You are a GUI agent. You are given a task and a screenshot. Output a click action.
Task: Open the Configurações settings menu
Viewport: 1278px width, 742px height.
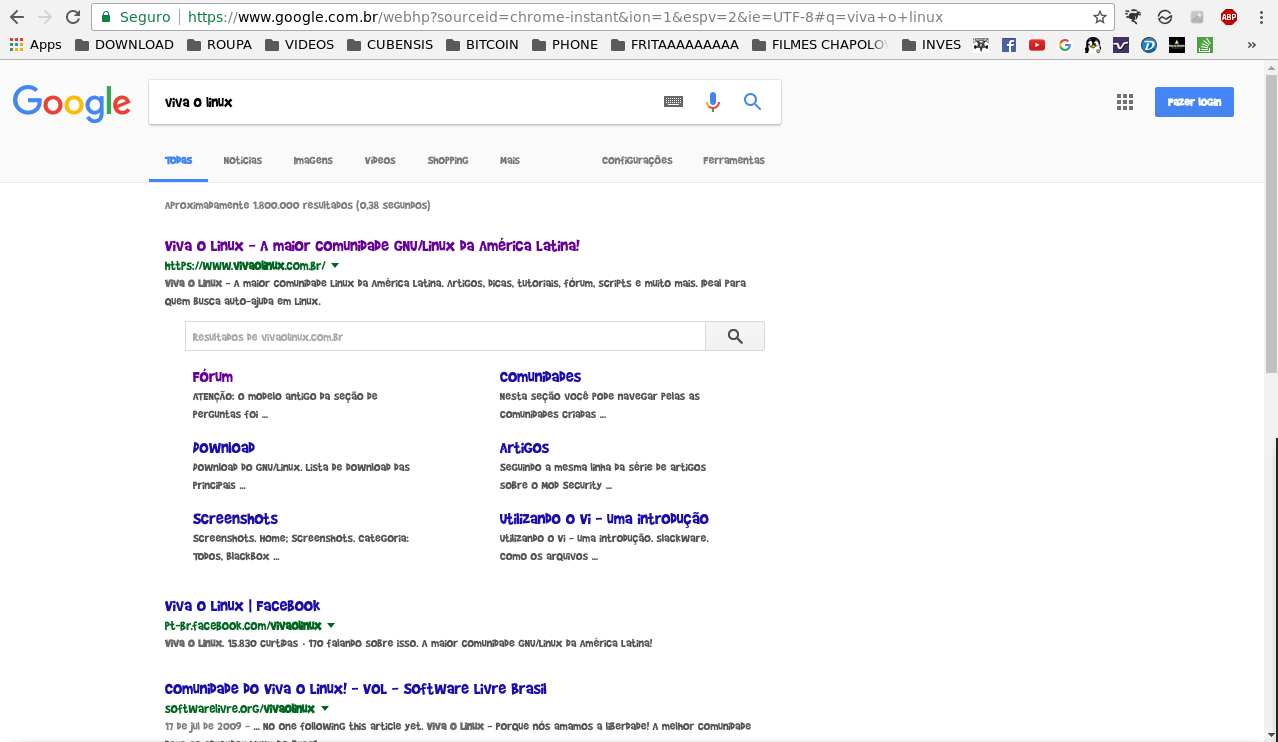(x=637, y=160)
